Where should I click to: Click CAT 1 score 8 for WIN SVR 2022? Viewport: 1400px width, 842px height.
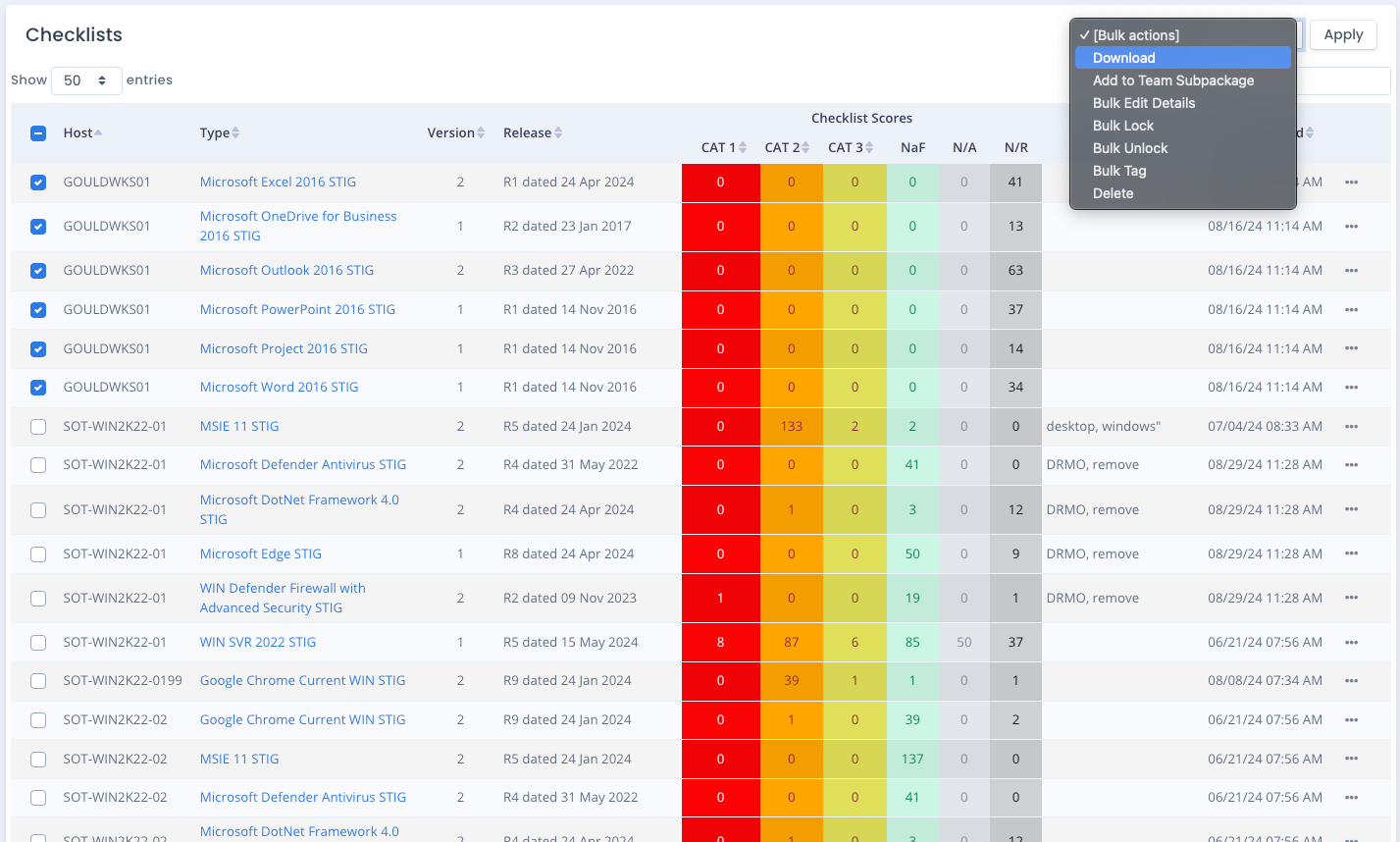point(720,643)
